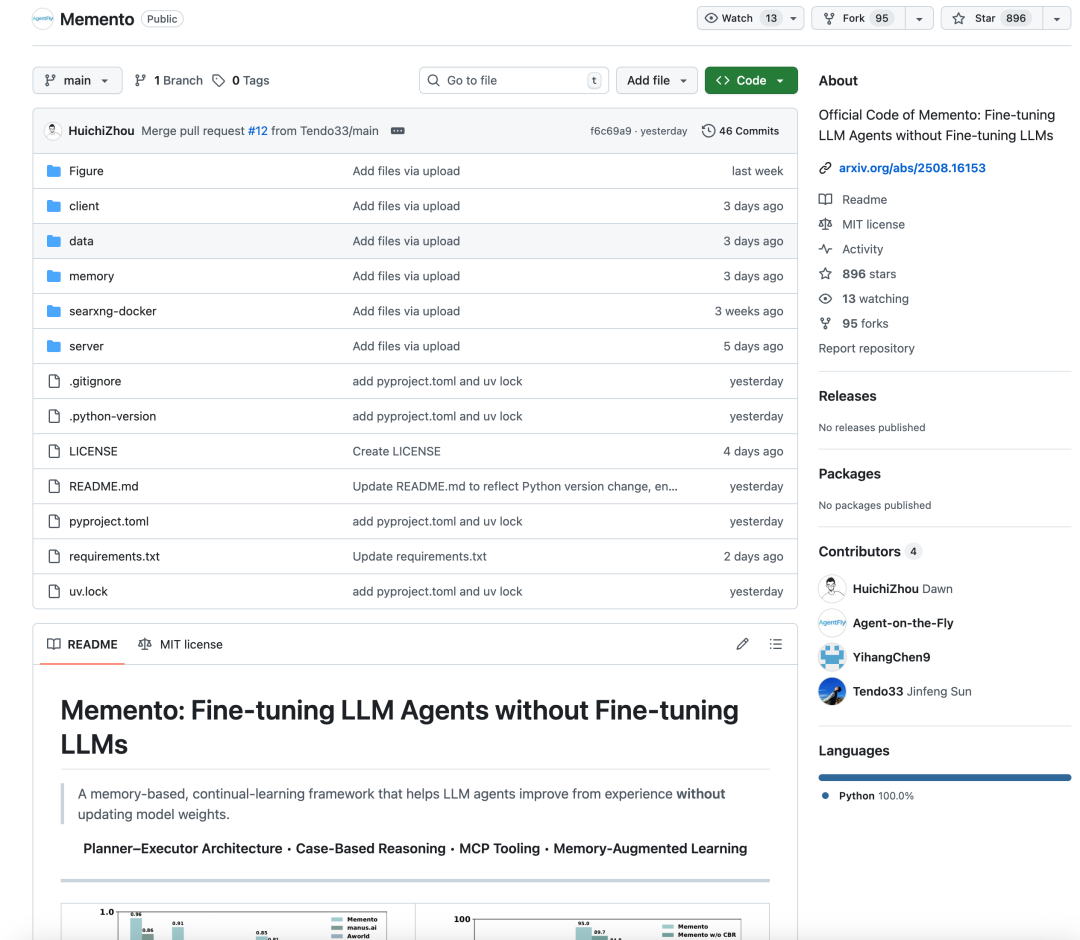This screenshot has height=940, width=1080.
Task: Open the memory folder
Action: pyautogui.click(x=92, y=276)
